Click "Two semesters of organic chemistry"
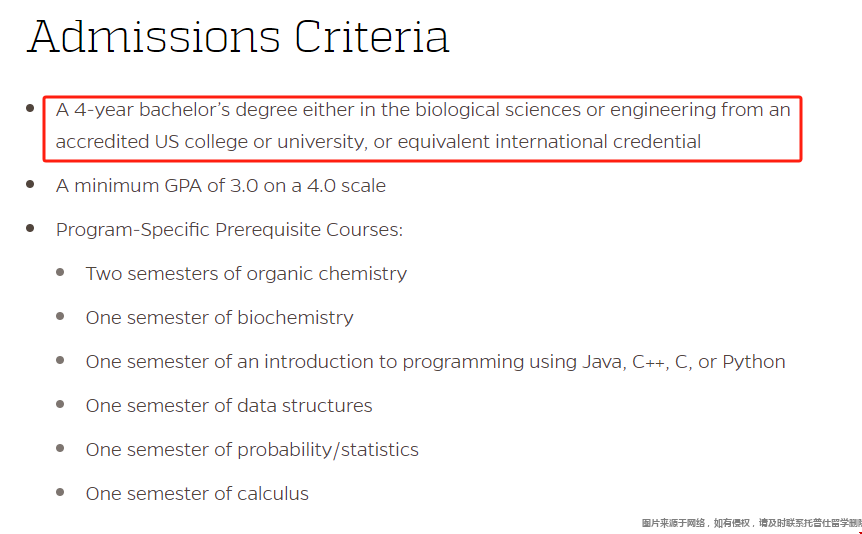 tap(246, 274)
